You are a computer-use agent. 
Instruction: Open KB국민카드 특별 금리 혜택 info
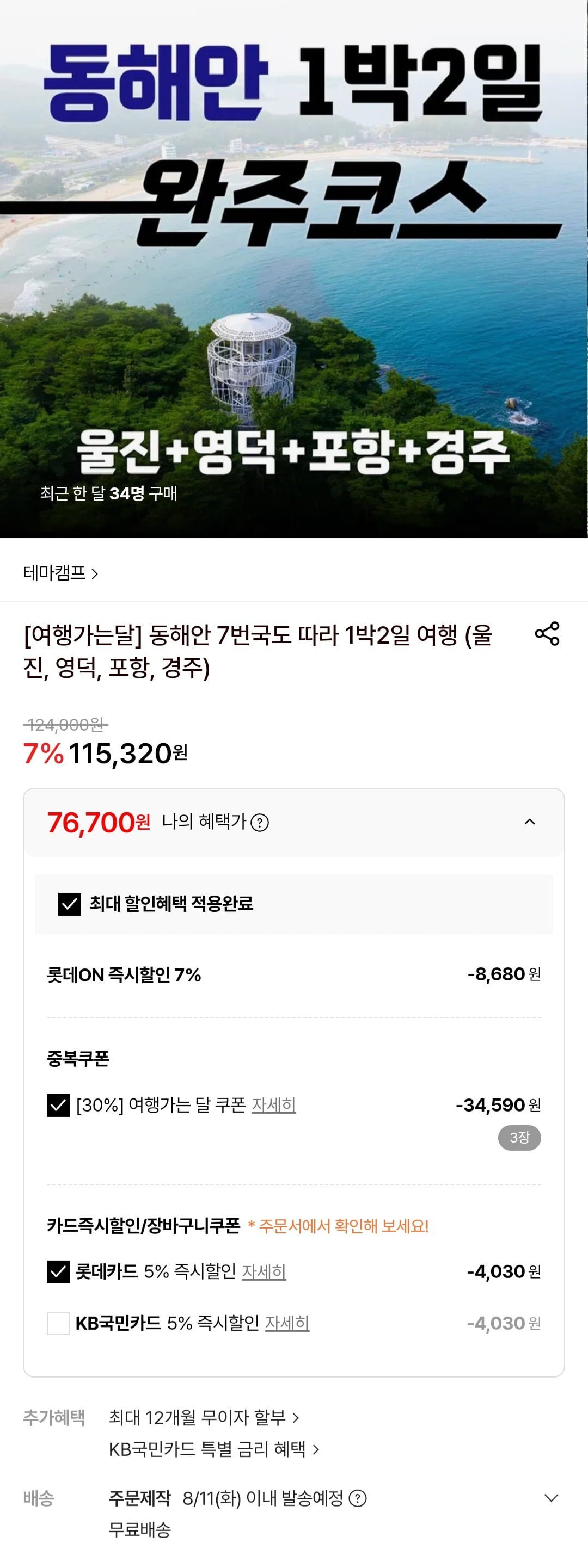click(x=213, y=1449)
